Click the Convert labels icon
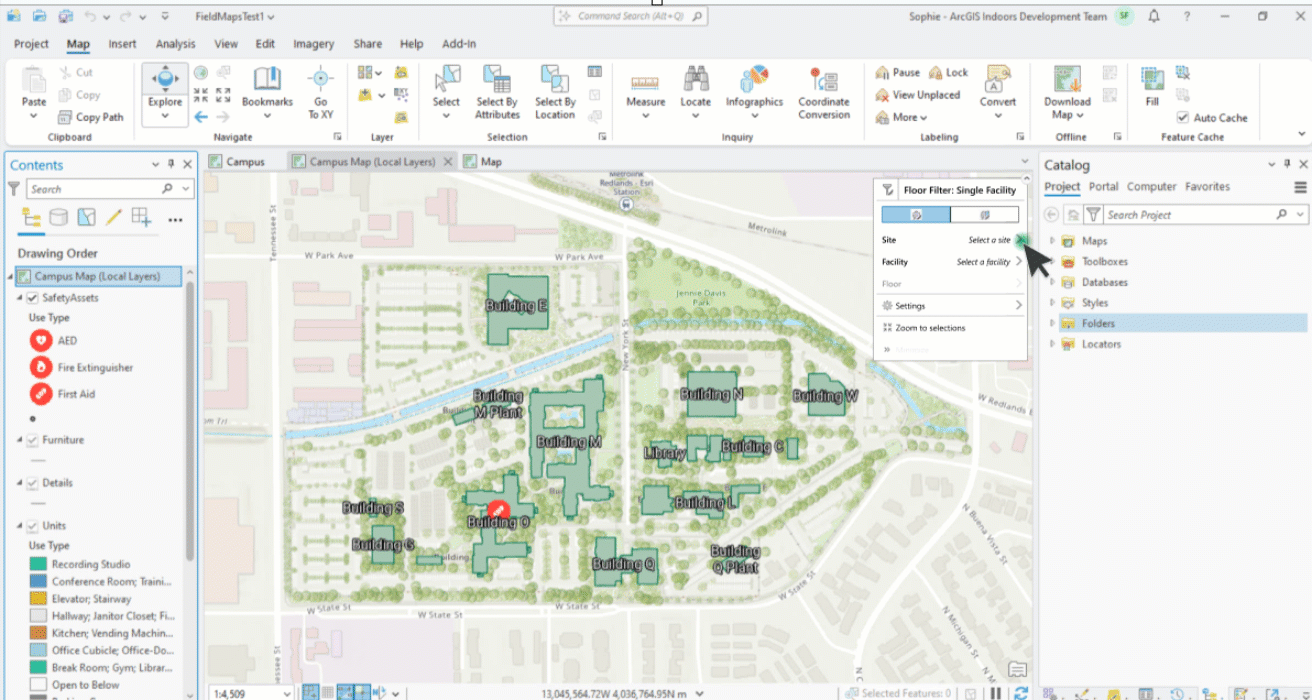 click(997, 77)
